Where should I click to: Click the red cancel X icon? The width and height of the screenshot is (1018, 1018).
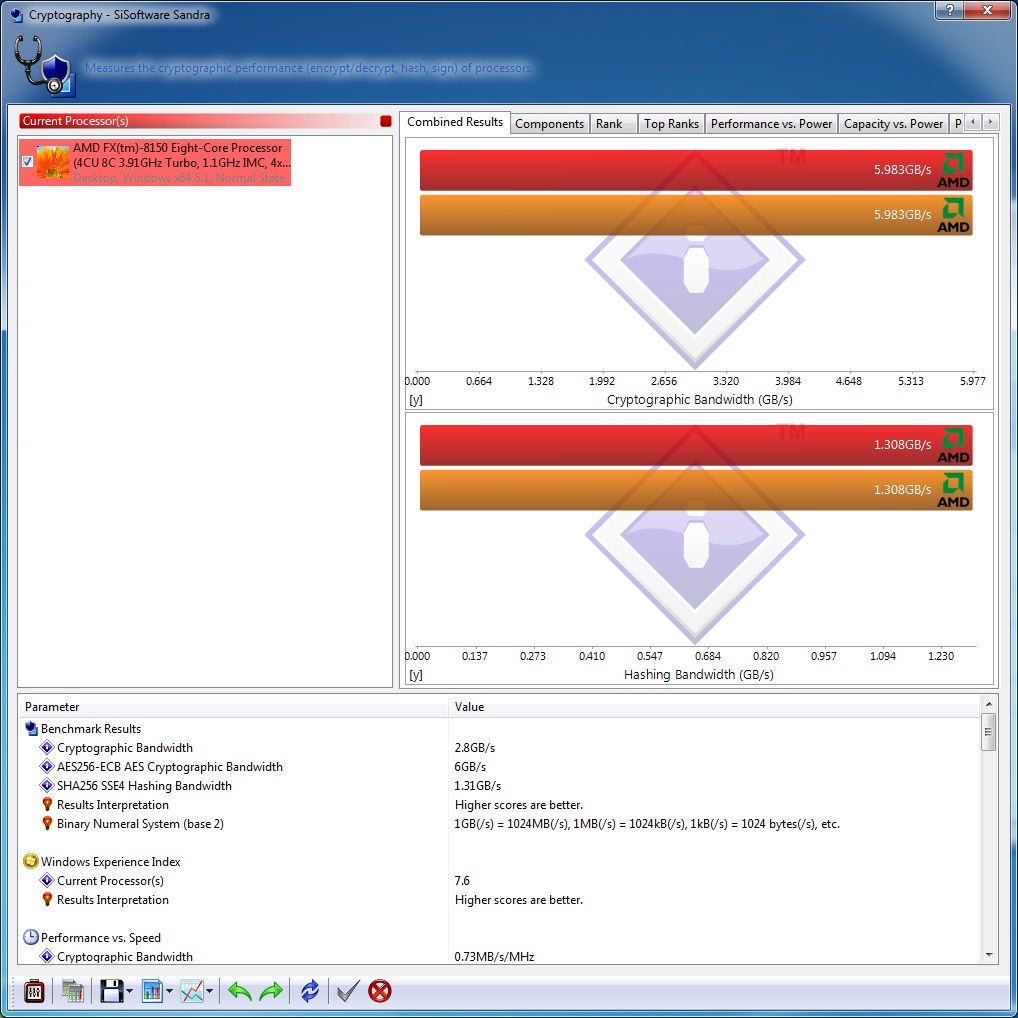380,991
